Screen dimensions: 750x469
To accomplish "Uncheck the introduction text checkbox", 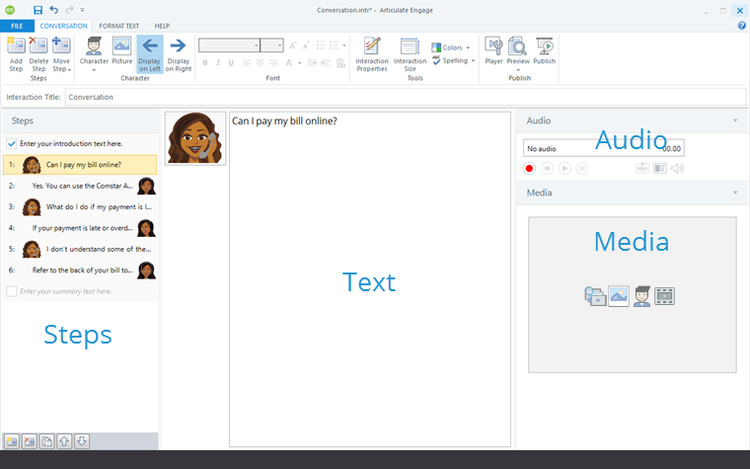I will [11, 145].
